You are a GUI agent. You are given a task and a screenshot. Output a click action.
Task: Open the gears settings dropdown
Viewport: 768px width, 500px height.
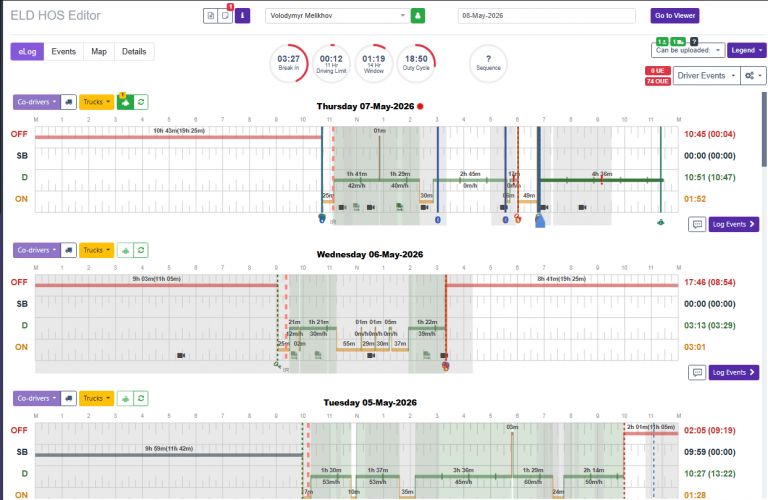point(753,75)
